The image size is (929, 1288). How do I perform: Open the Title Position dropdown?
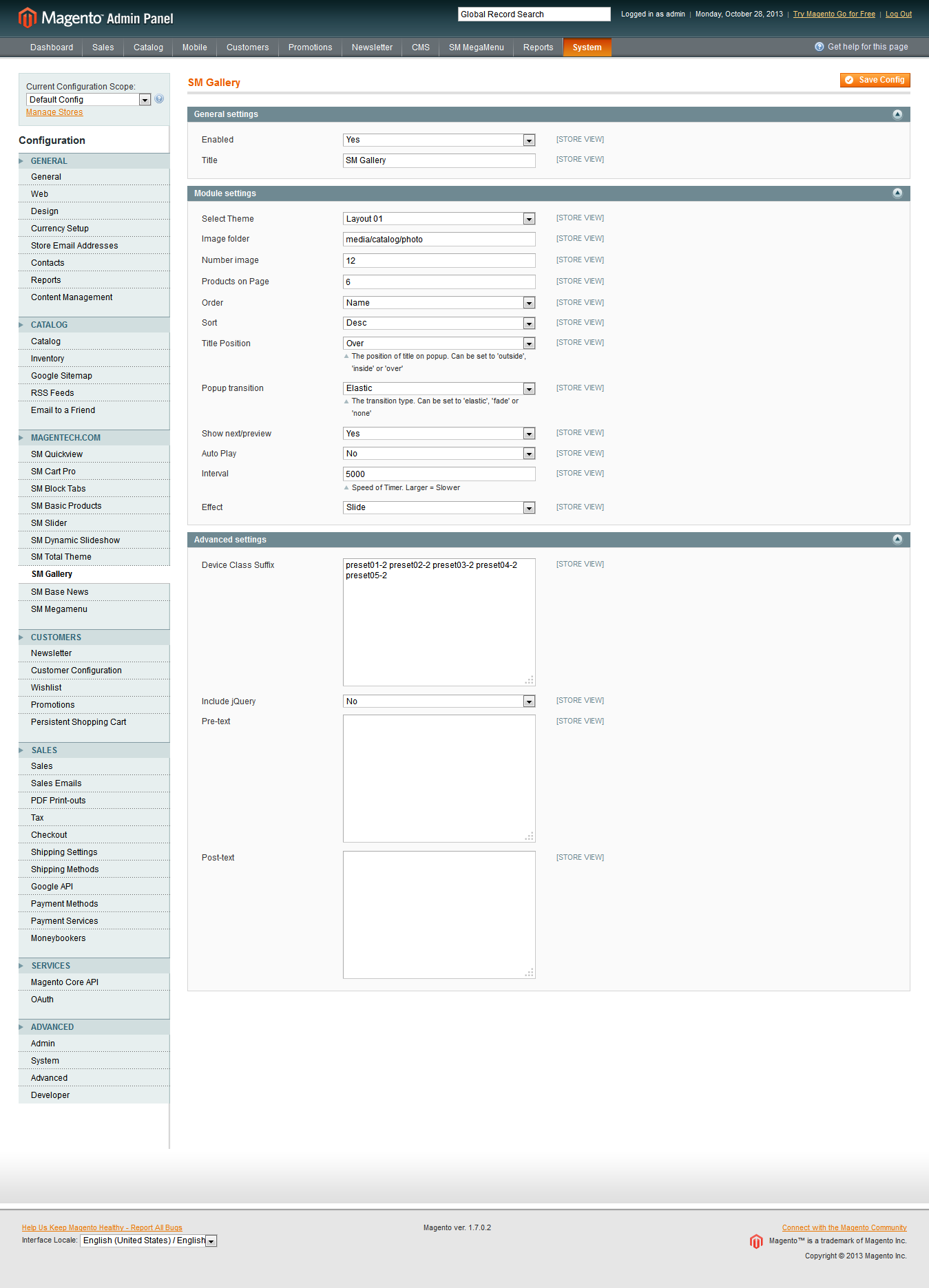[439, 344]
